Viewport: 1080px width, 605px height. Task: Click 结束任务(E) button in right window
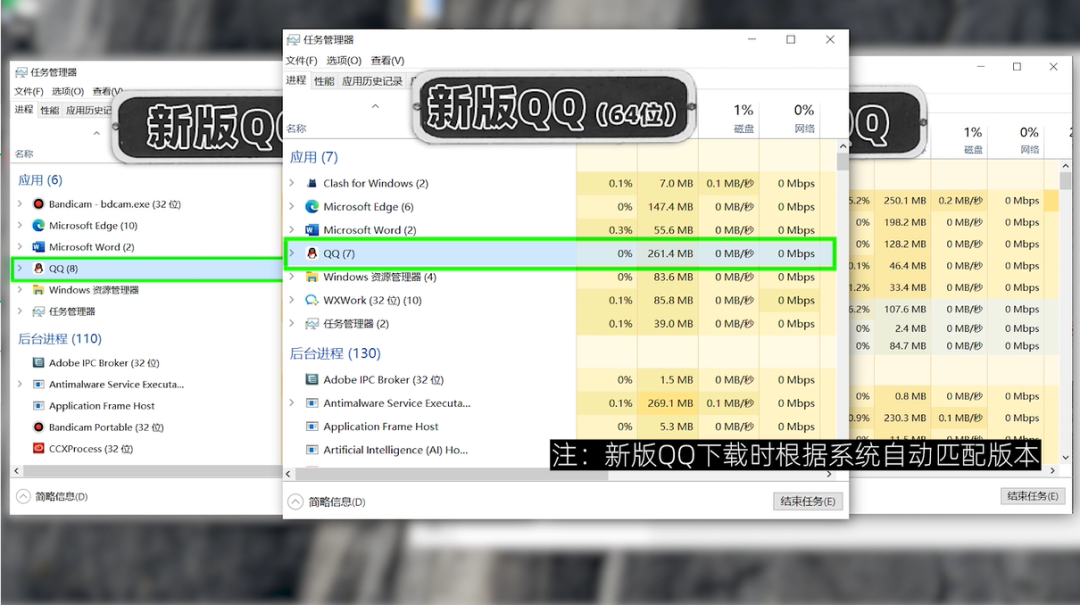point(1032,496)
